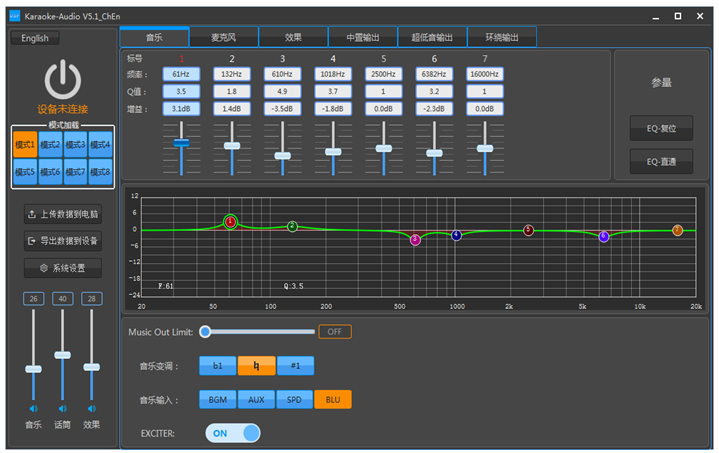Screen dimensions: 719x453
Task: Click the -3.5dB gain field
Action: pyautogui.click(x=282, y=109)
